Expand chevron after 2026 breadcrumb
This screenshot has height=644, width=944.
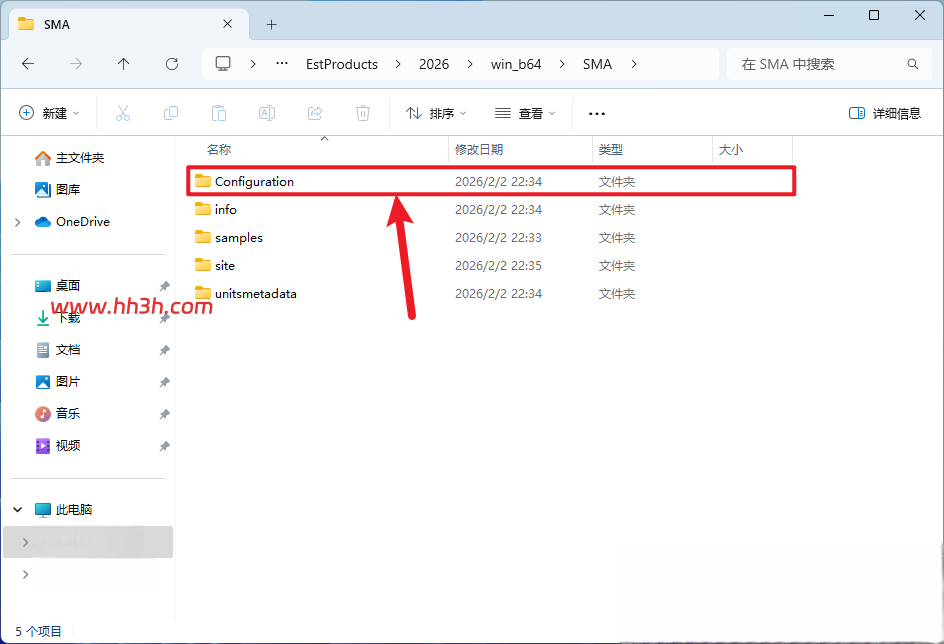click(x=470, y=64)
